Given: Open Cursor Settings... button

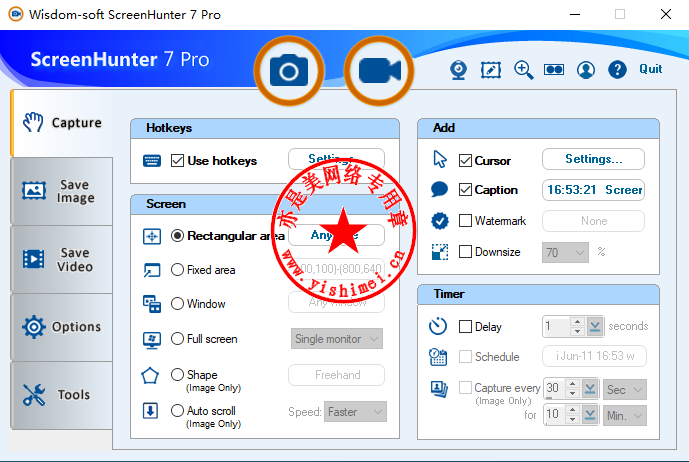Looking at the screenshot, I should point(593,159).
